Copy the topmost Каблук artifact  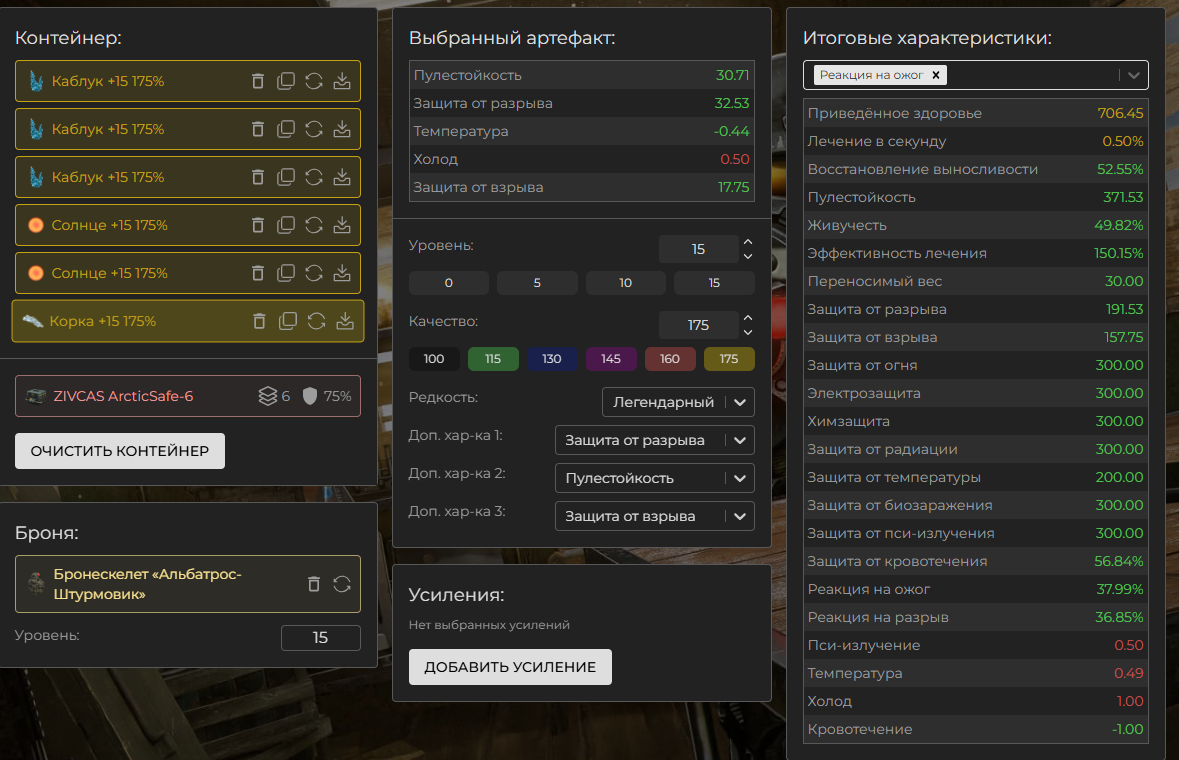[286, 81]
